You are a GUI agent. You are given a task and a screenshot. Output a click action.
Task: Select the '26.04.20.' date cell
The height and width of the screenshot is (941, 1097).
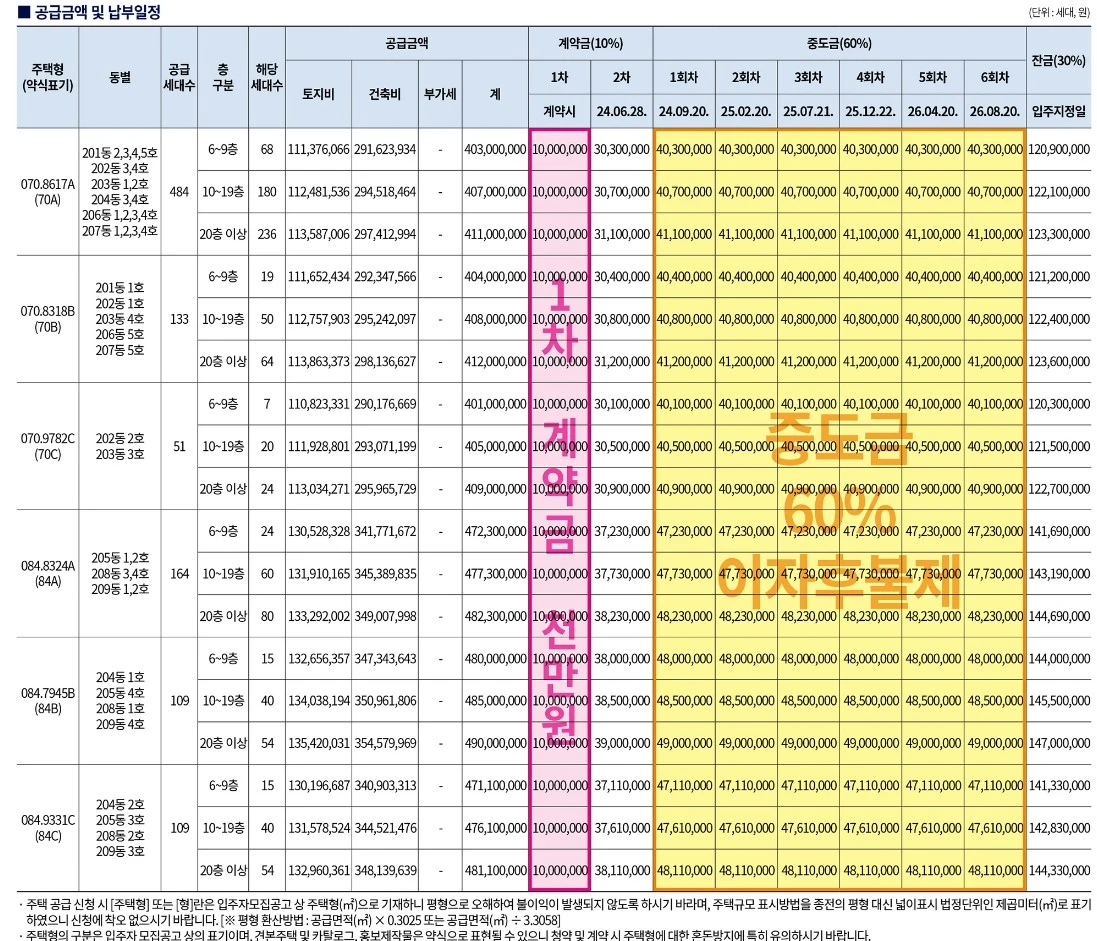tap(933, 111)
